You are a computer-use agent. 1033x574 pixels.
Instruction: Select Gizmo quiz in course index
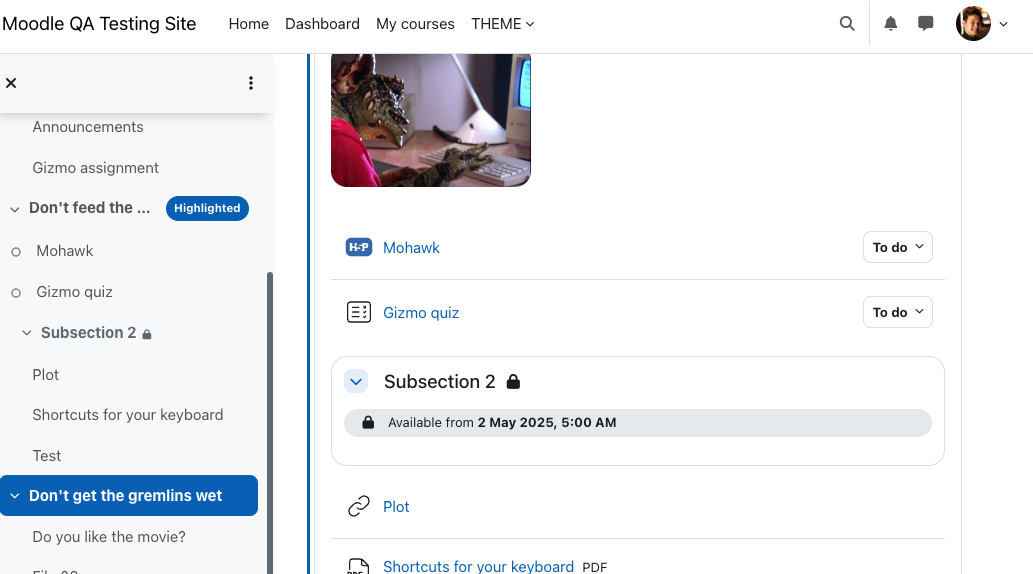(74, 292)
